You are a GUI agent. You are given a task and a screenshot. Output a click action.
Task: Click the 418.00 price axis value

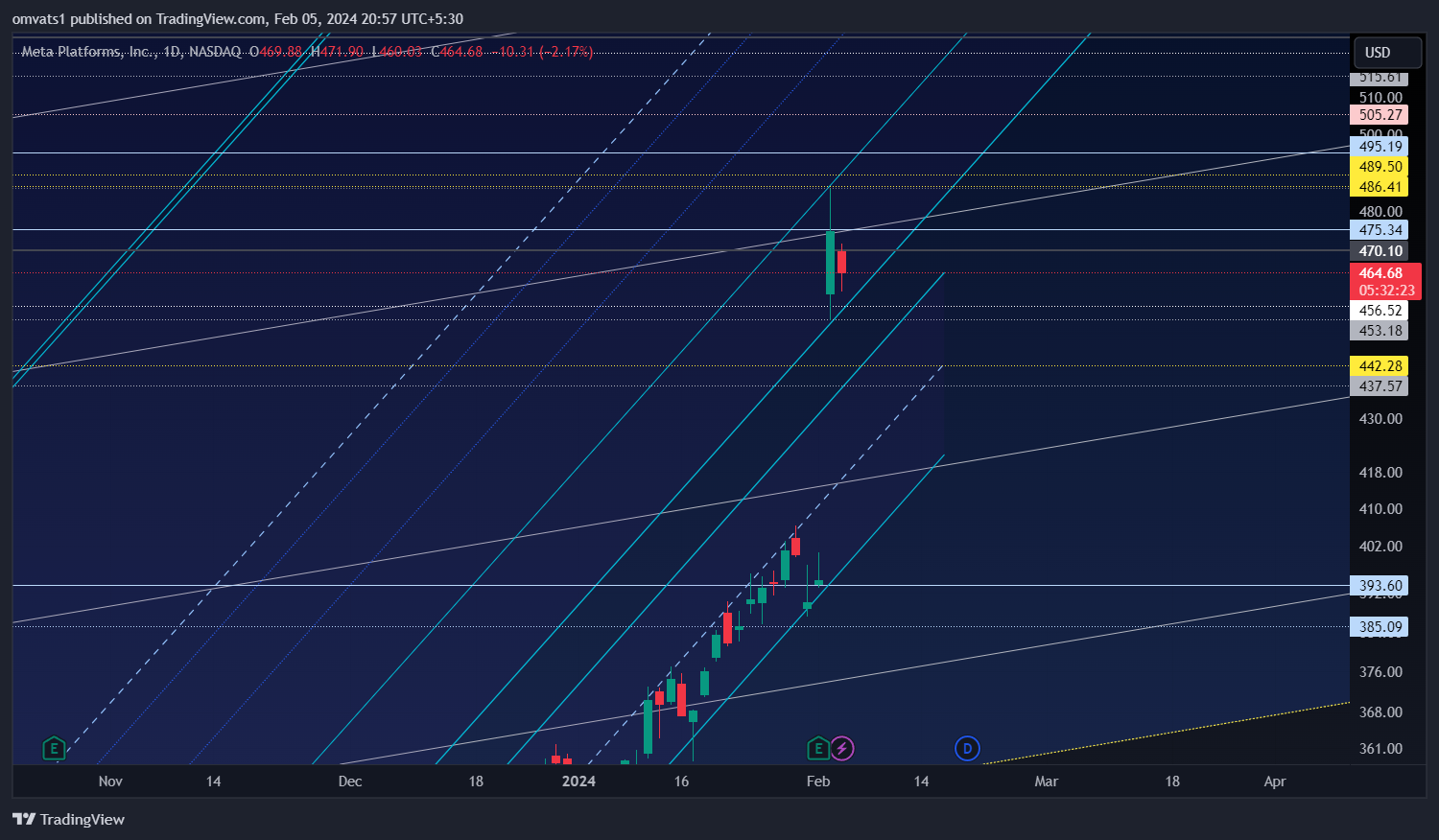click(x=1380, y=473)
